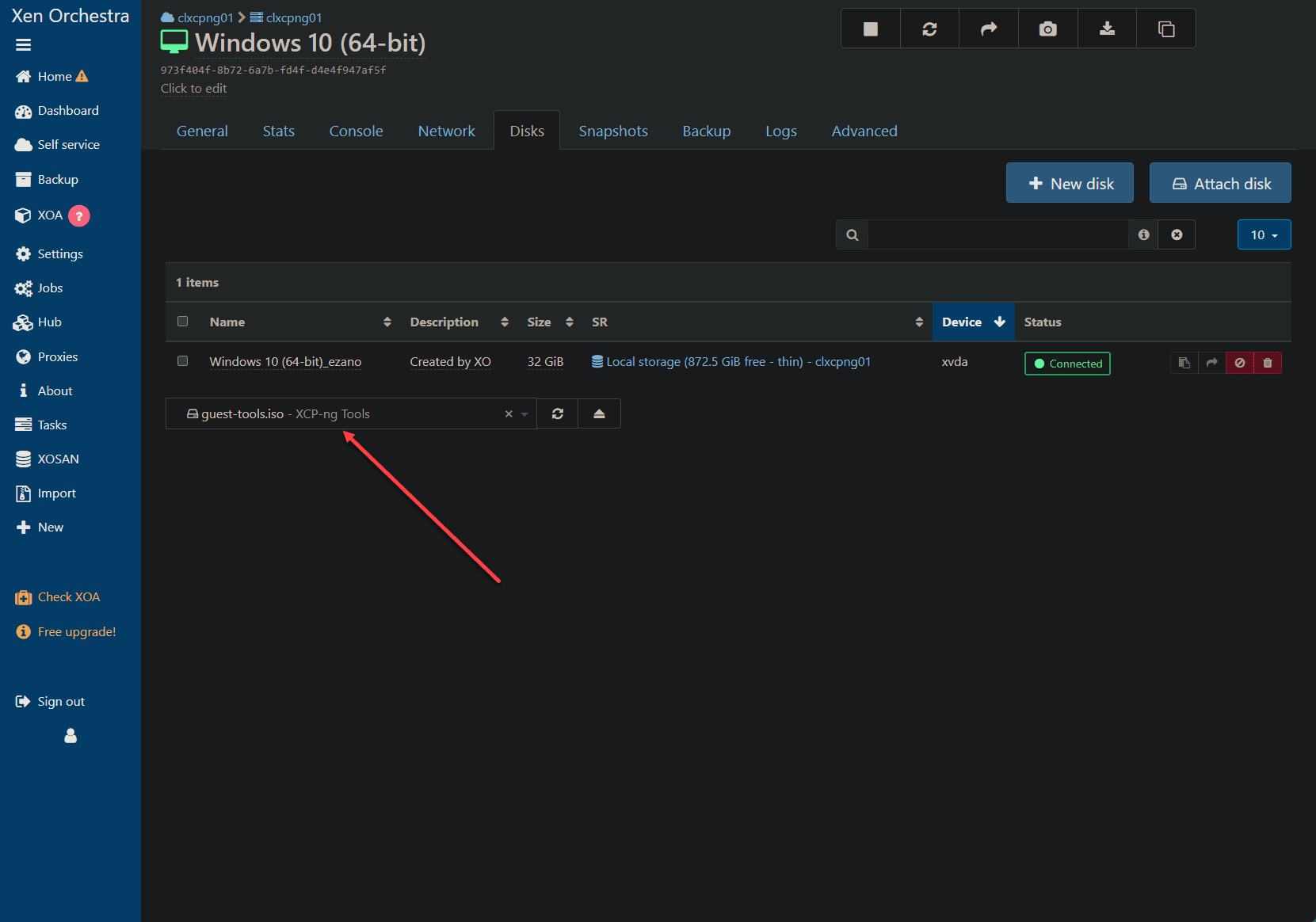Screen dimensions: 1316x922
Task: Take a snapshot with the camera icon
Action: [x=1047, y=29]
